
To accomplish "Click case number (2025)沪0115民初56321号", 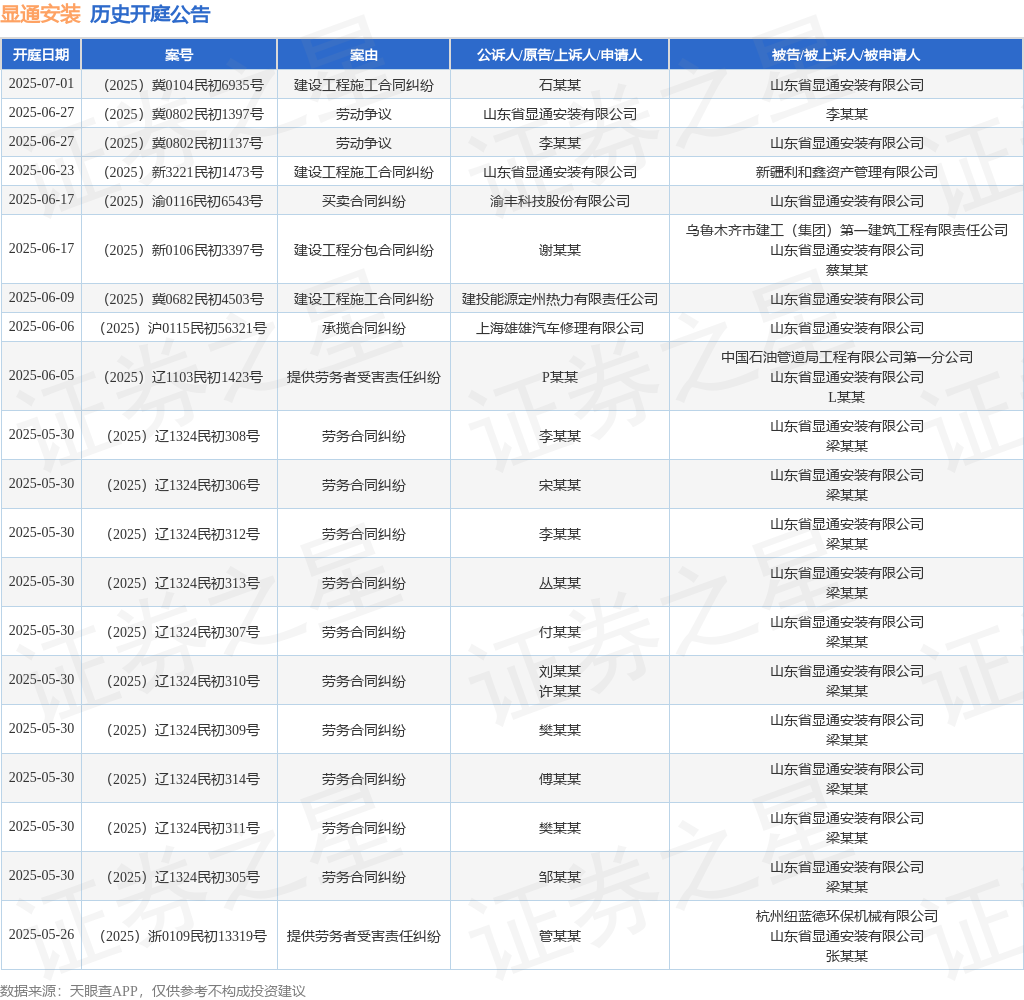I will tap(184, 328).
